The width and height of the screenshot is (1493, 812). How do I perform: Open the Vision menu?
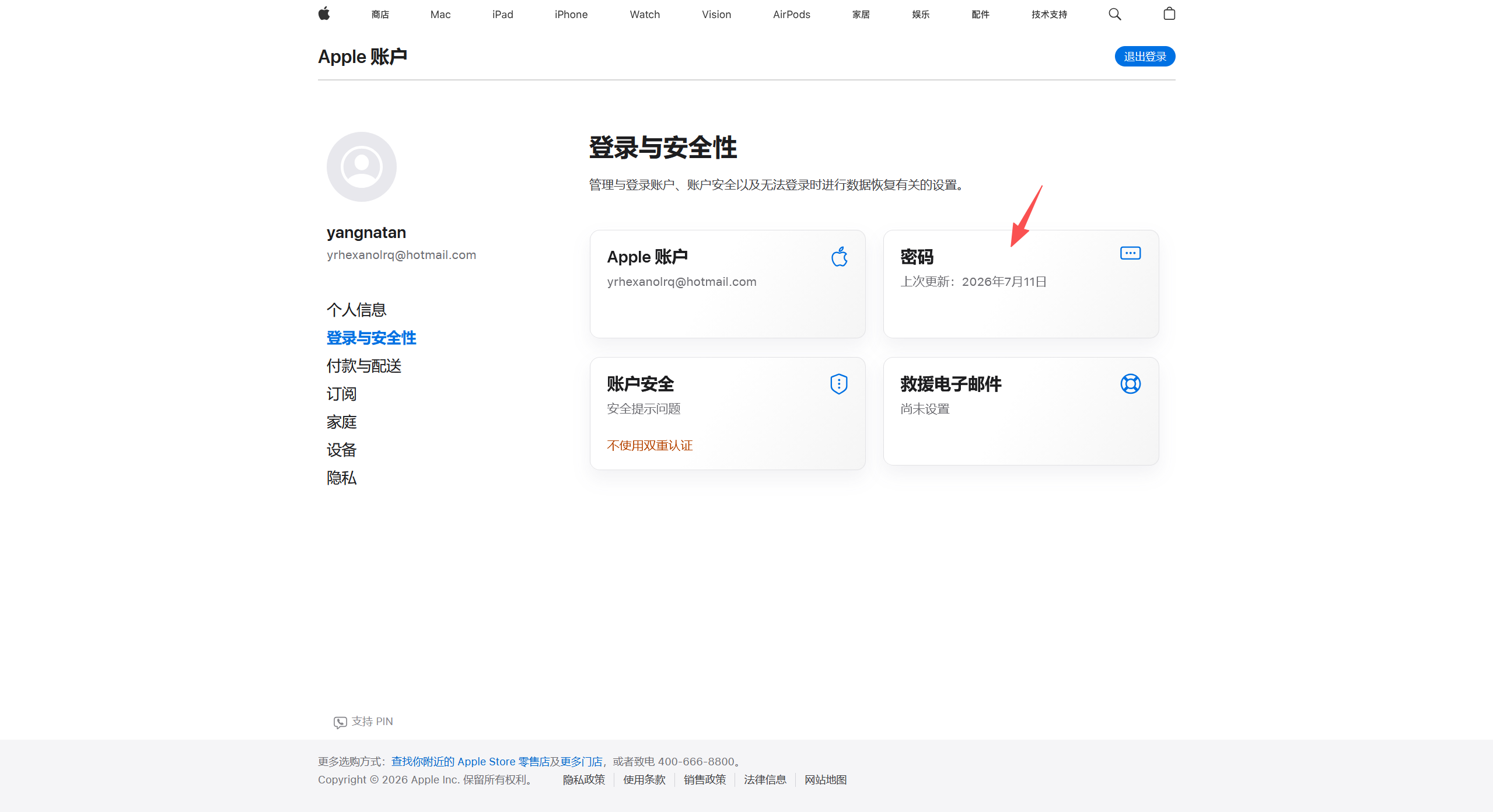click(x=716, y=15)
